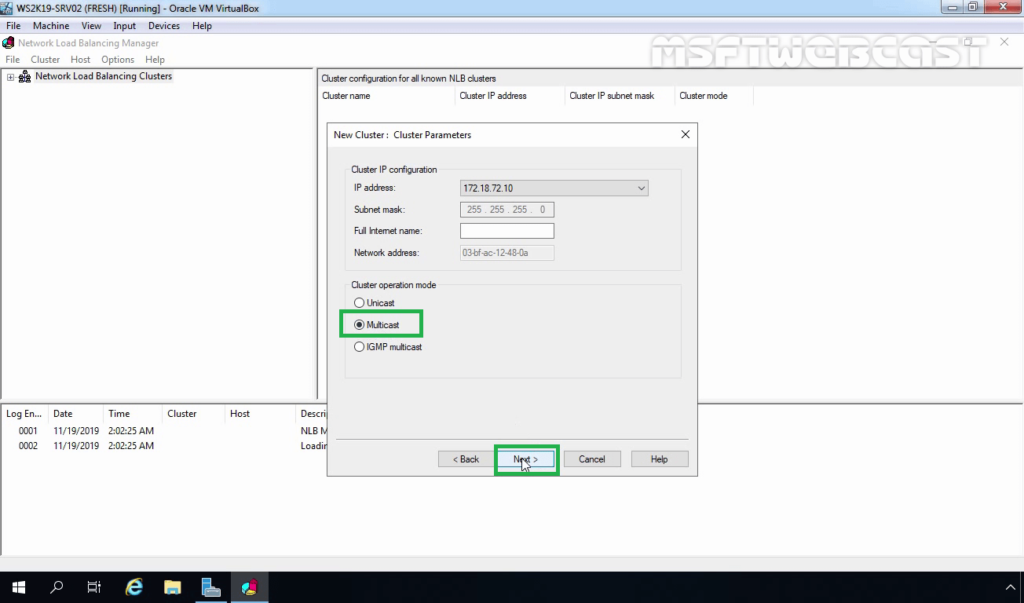The width and height of the screenshot is (1024, 603).
Task: Go to the next wizard page
Action: pos(526,459)
